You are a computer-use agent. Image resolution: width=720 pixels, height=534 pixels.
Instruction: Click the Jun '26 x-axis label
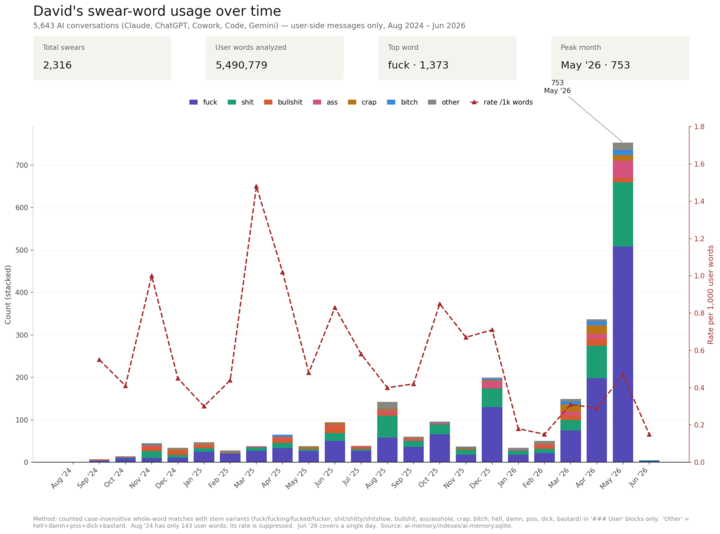coord(638,478)
